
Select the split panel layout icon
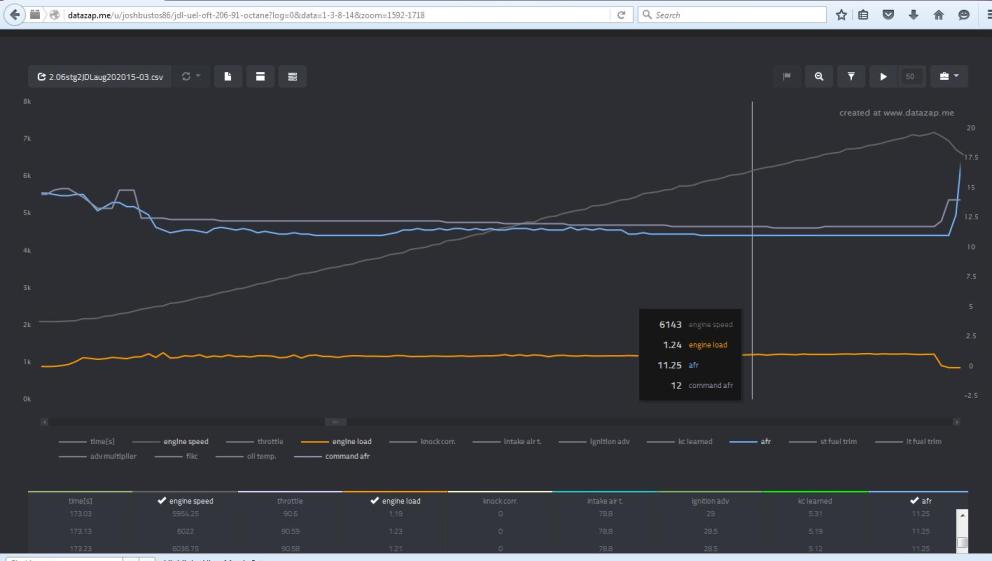[260, 76]
